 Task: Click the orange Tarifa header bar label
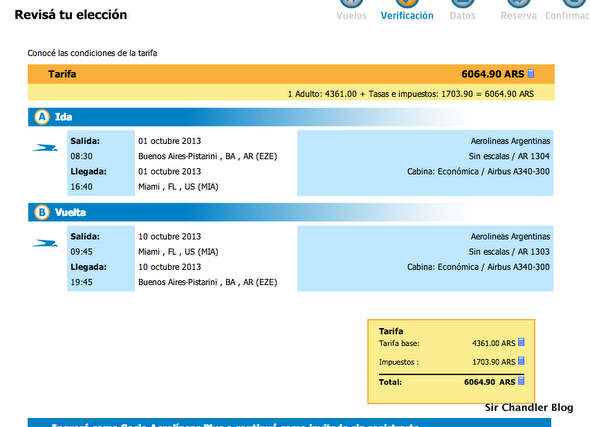pos(62,74)
